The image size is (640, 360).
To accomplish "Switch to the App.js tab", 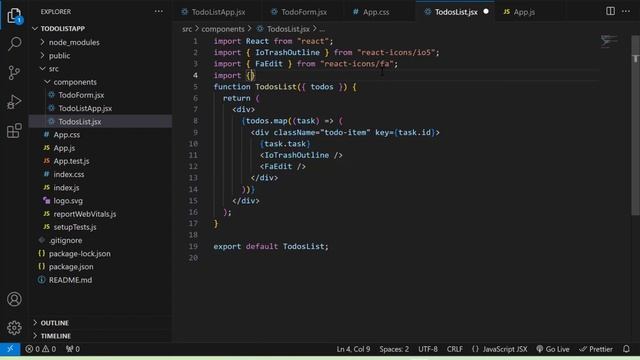I will [524, 12].
